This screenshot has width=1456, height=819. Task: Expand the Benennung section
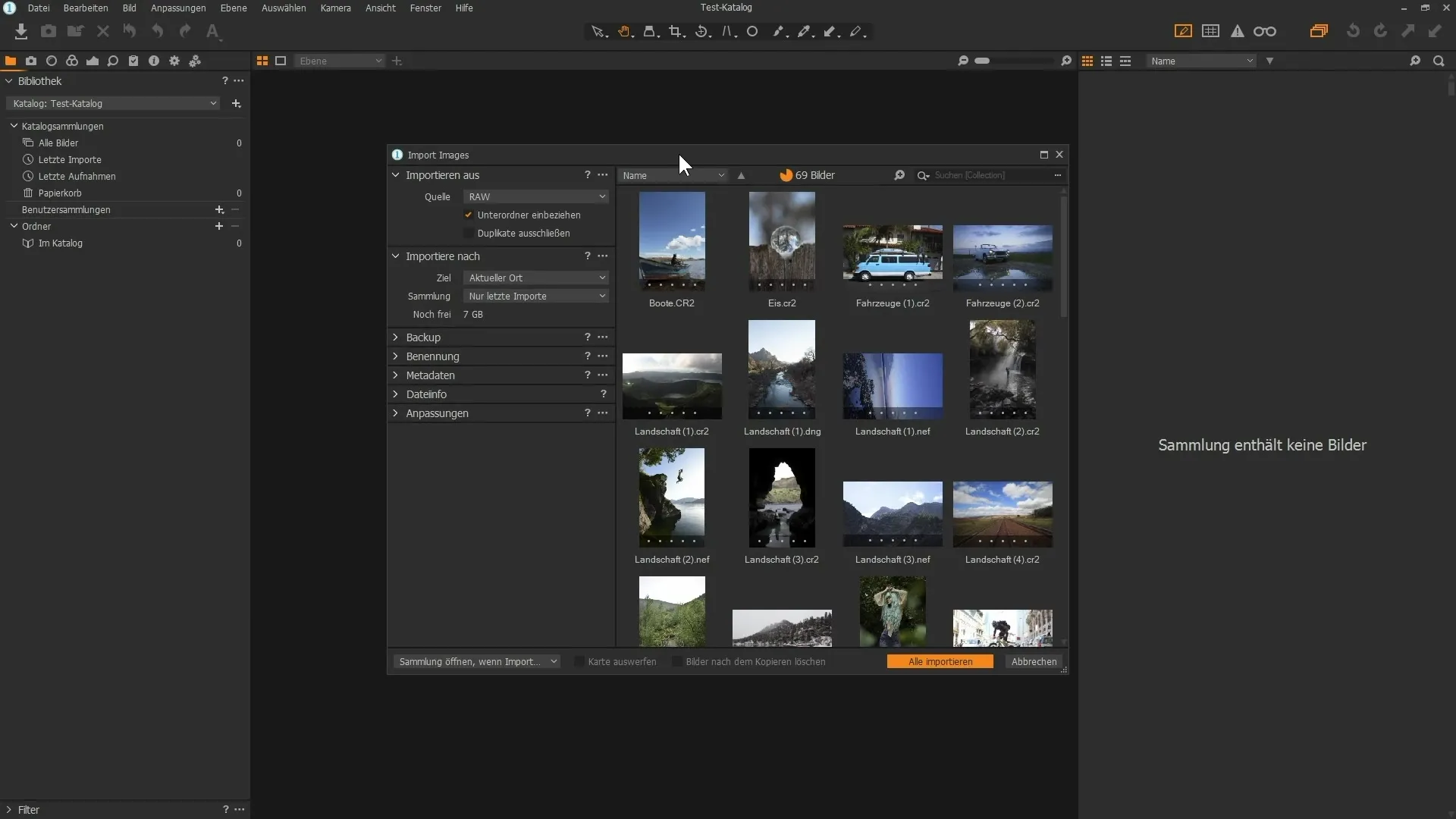395,356
